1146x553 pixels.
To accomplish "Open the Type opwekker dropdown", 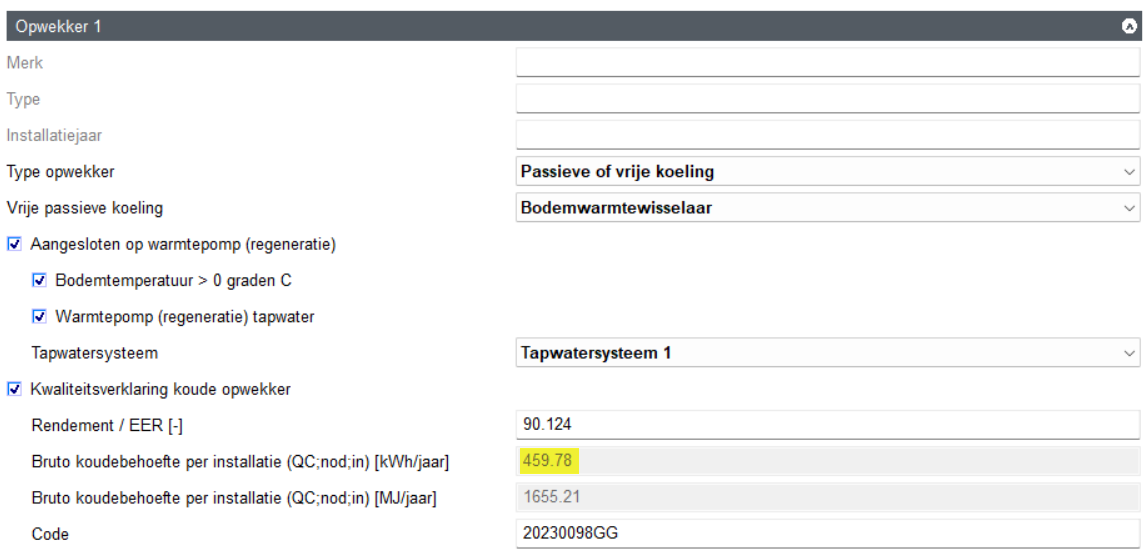I will pos(827,171).
